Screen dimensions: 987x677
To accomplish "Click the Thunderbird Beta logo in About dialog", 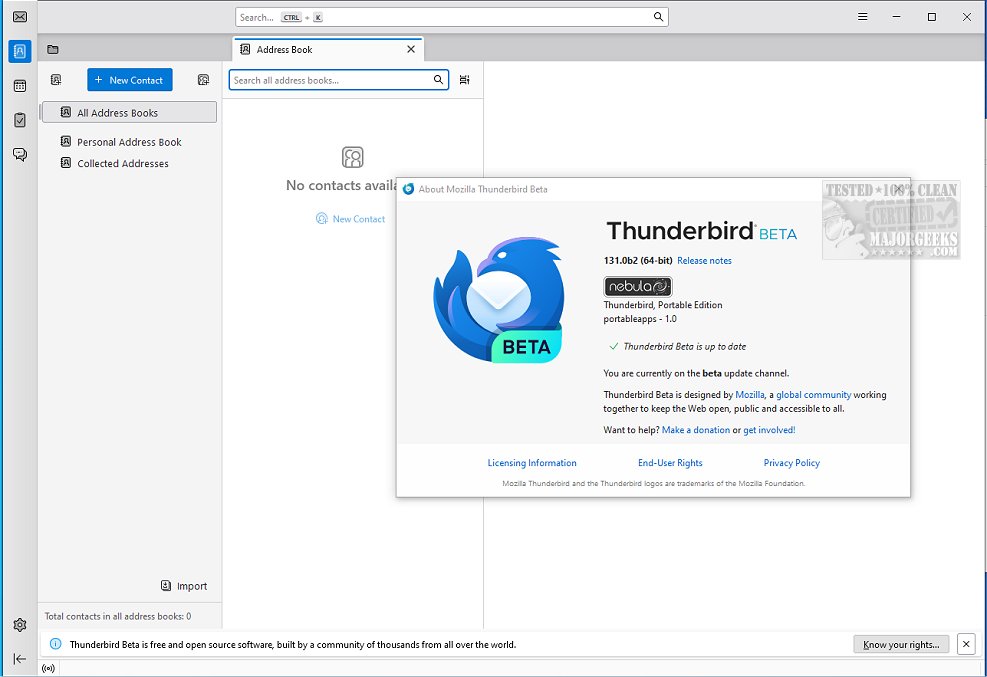I will coord(498,299).
